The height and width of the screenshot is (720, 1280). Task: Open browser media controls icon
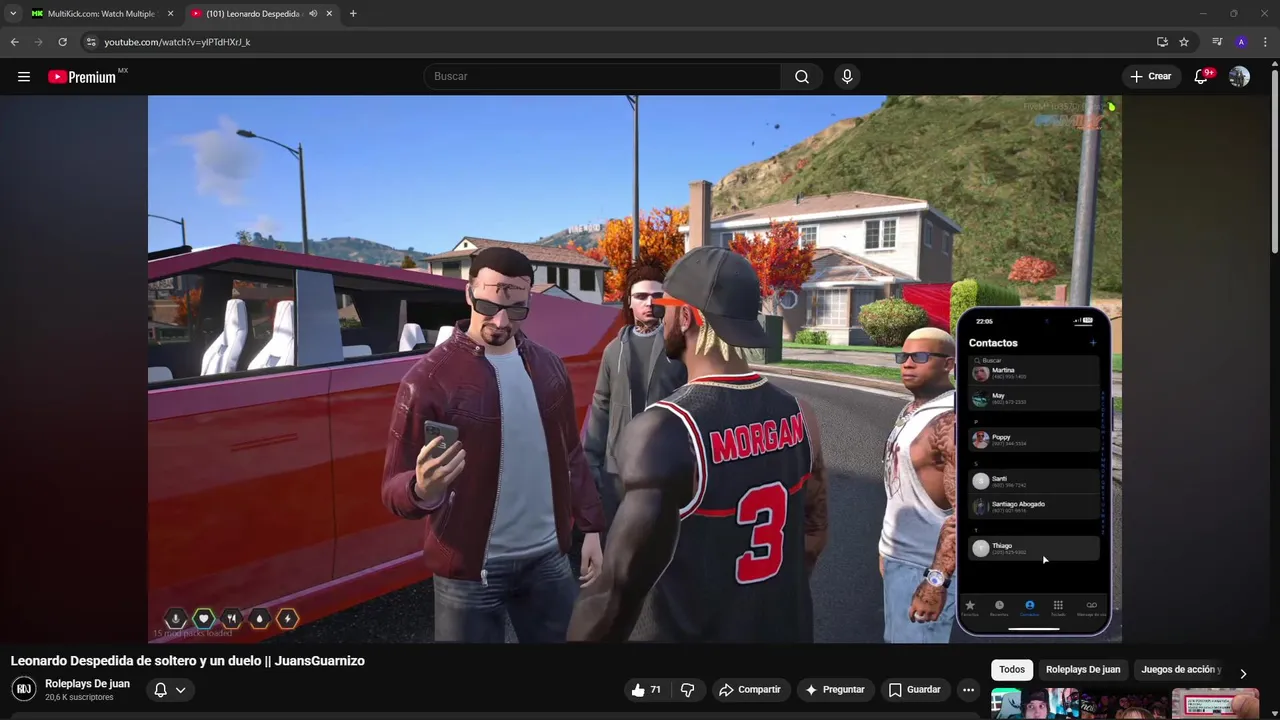(1217, 42)
